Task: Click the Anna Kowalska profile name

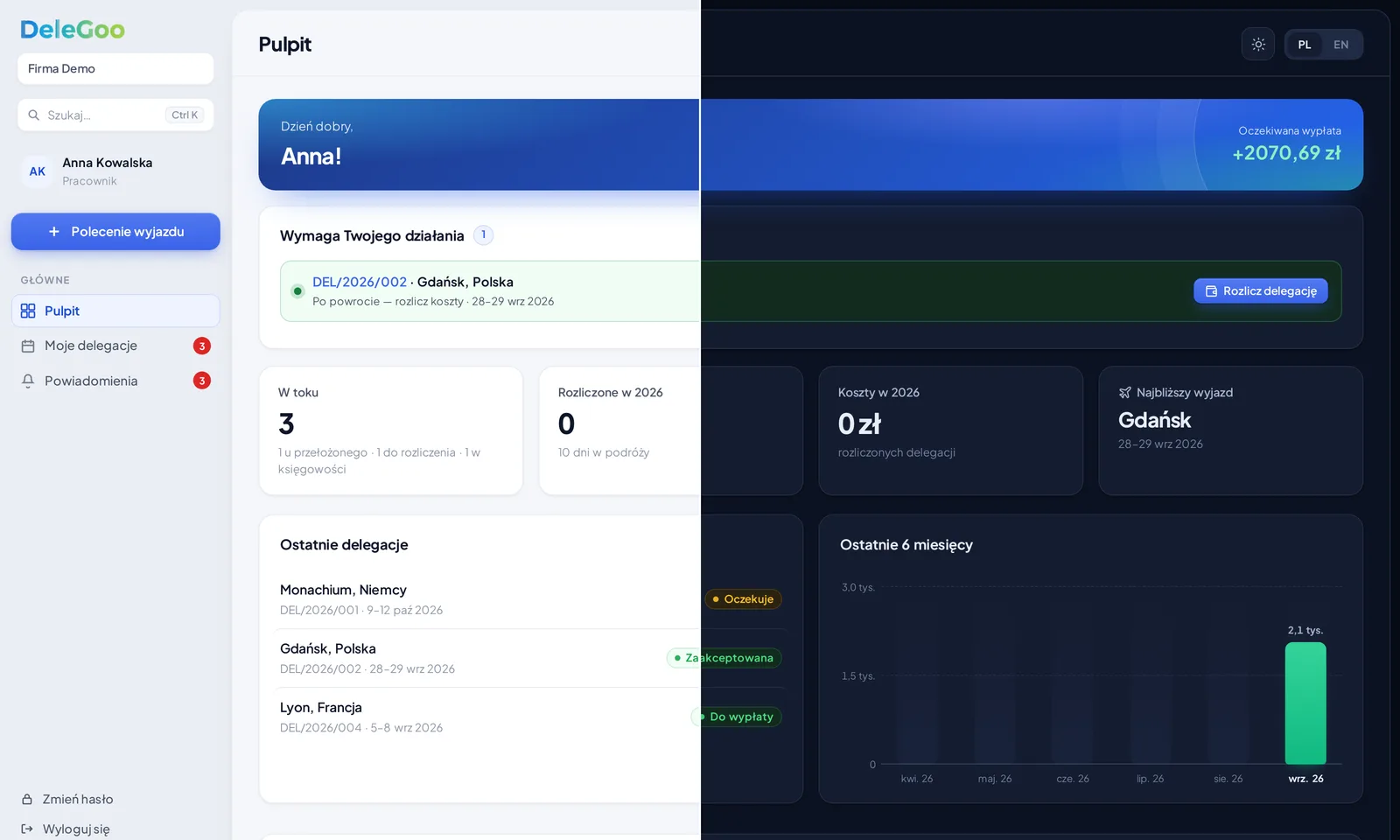Action: click(108, 163)
